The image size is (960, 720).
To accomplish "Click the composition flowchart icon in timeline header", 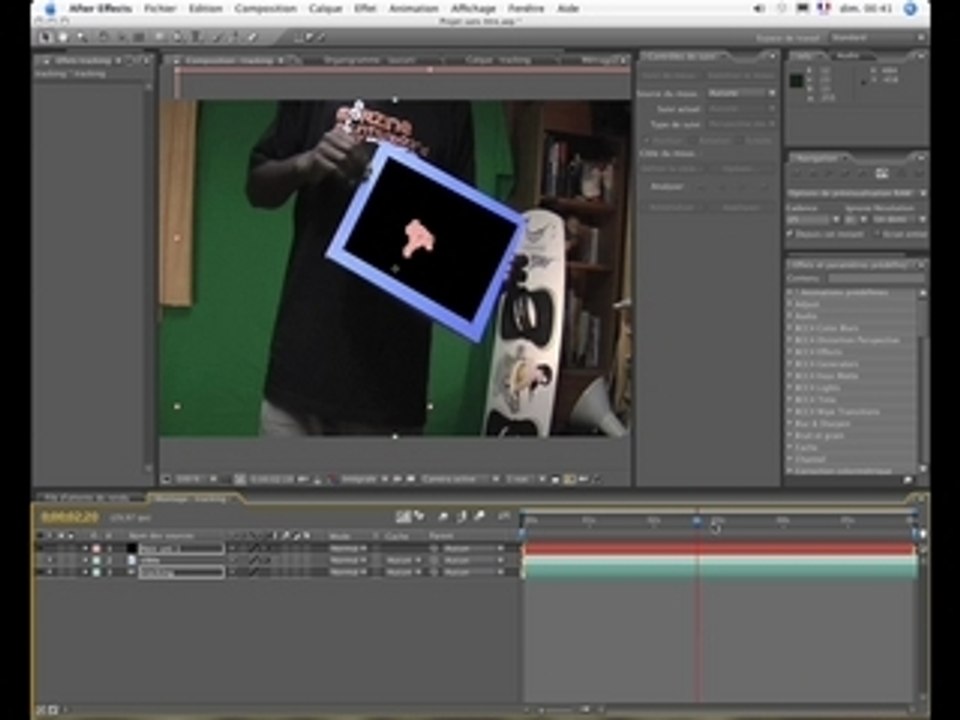I will 402,517.
